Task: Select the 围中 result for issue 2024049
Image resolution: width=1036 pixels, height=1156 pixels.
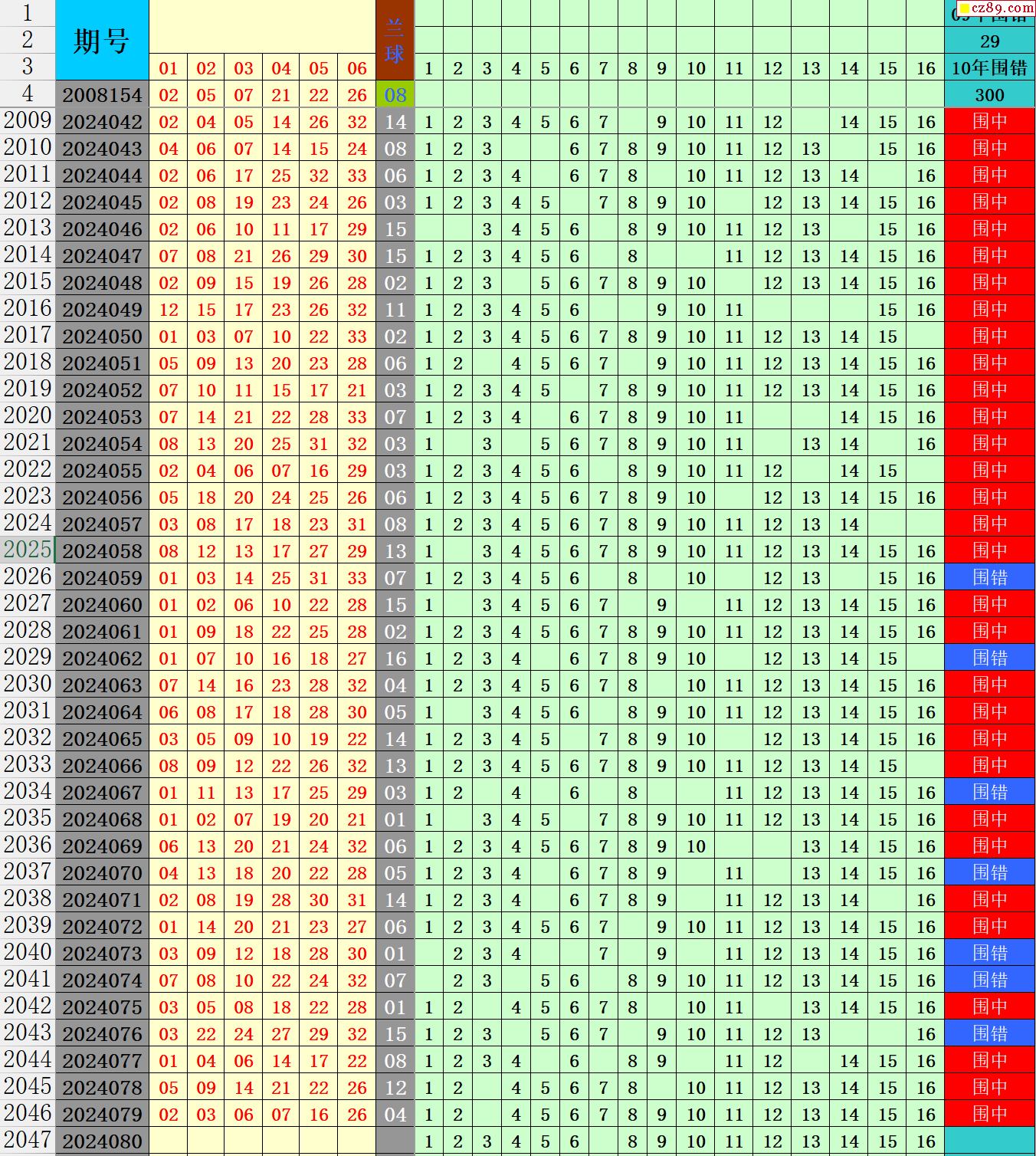Action: click(989, 309)
